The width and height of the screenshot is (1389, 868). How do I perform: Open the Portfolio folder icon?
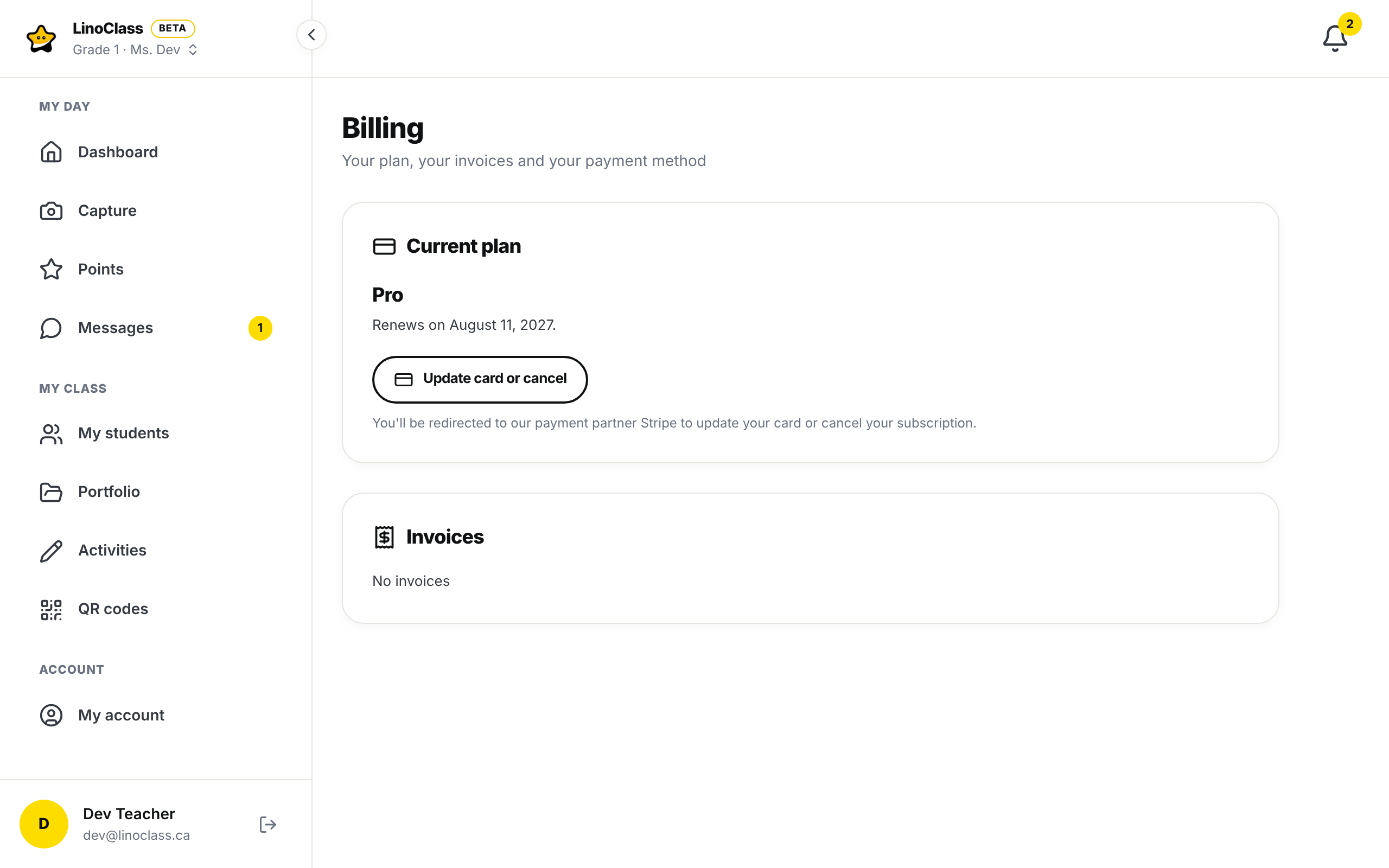(51, 492)
